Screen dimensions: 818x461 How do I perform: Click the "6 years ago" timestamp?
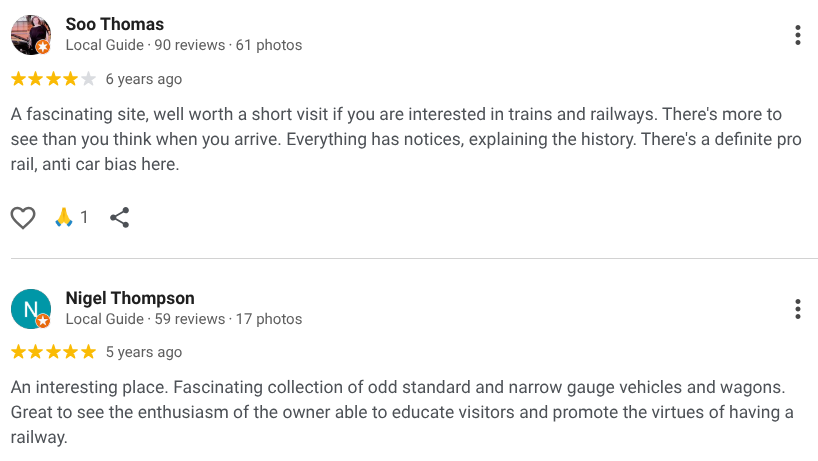tap(144, 79)
